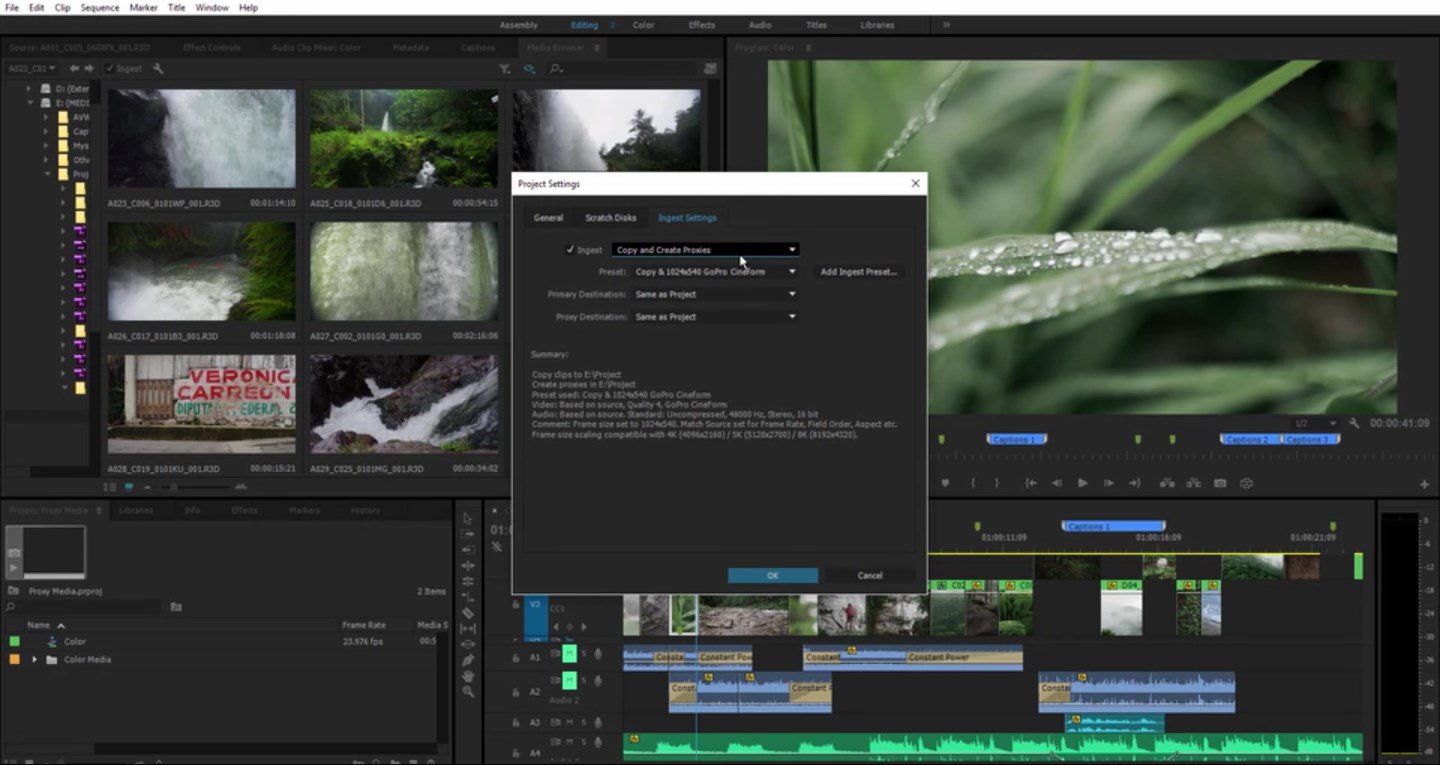Select the VERONICA CARREON clip thumbnail

point(201,403)
